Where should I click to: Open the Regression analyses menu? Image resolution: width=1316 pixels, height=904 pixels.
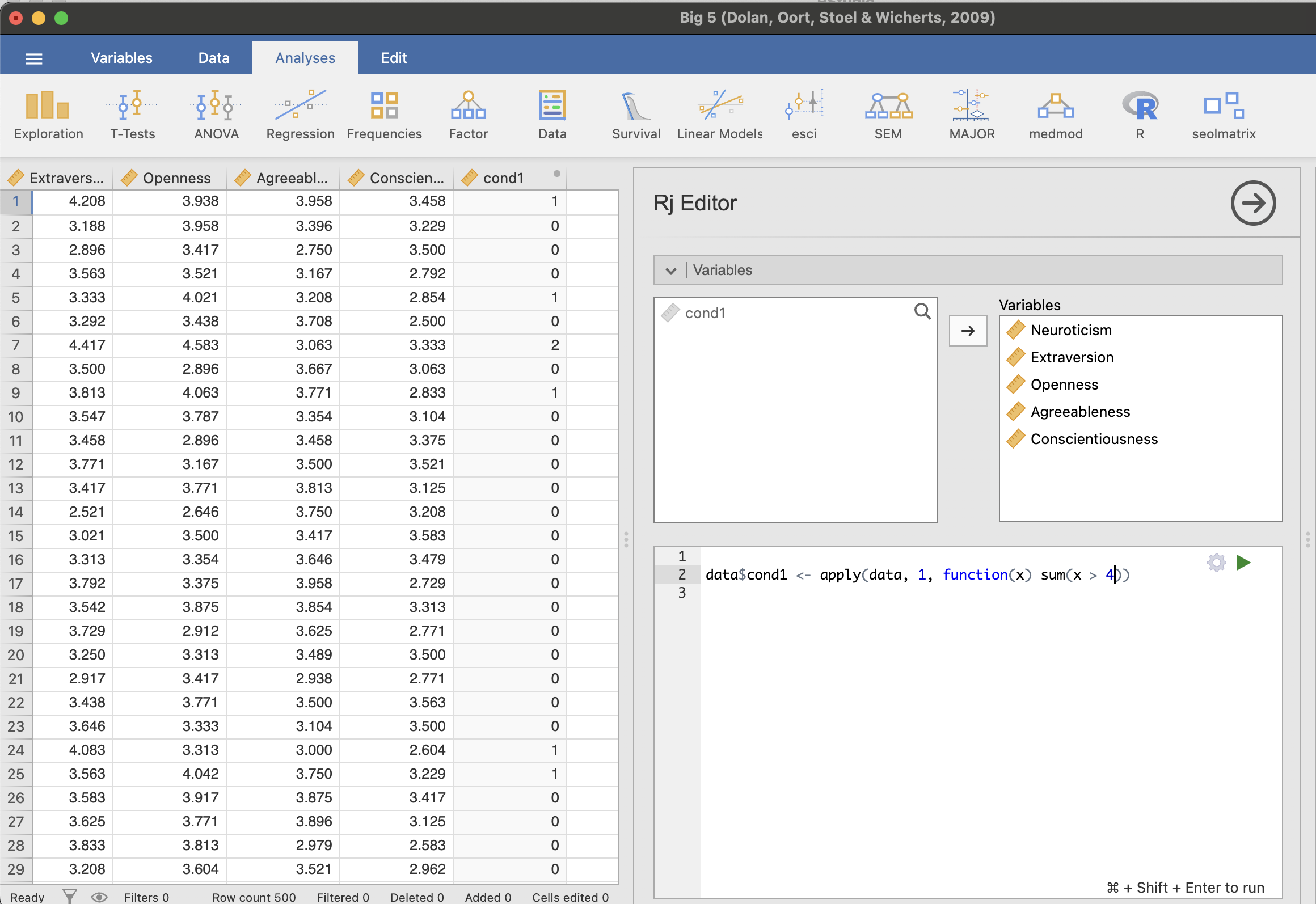coord(300,115)
